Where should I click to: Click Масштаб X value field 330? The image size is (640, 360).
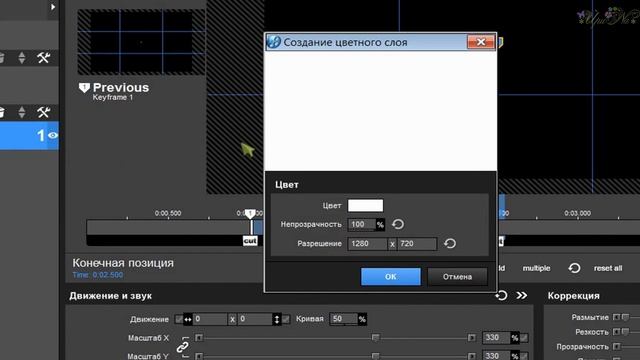(496, 338)
